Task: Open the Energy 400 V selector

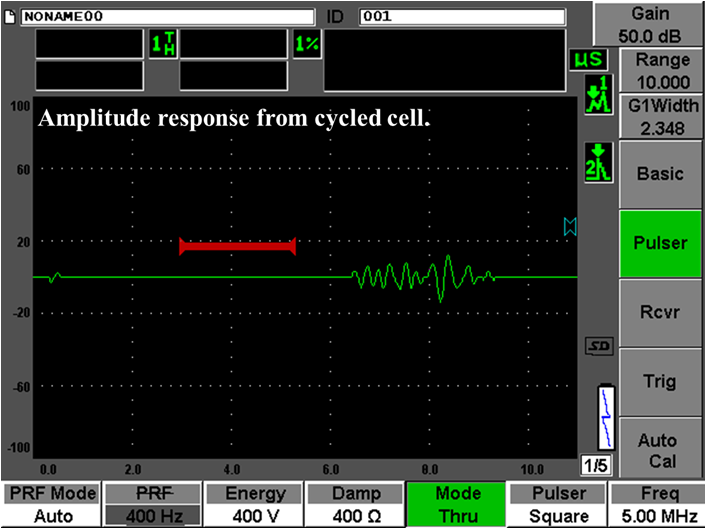Action: coord(253,505)
